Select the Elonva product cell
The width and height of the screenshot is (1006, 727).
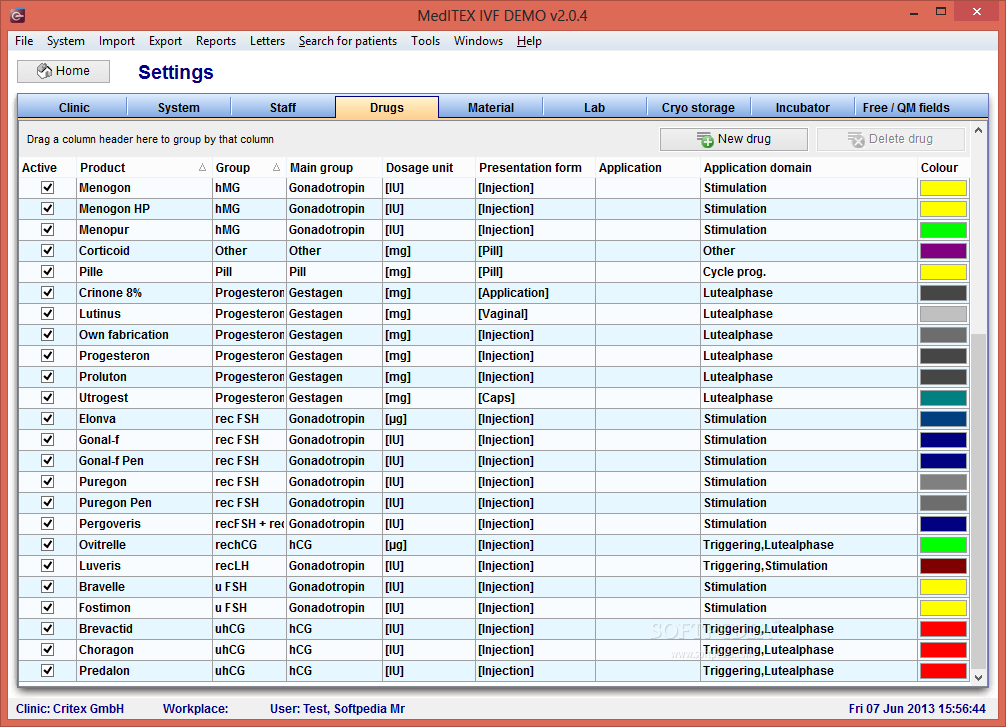144,418
